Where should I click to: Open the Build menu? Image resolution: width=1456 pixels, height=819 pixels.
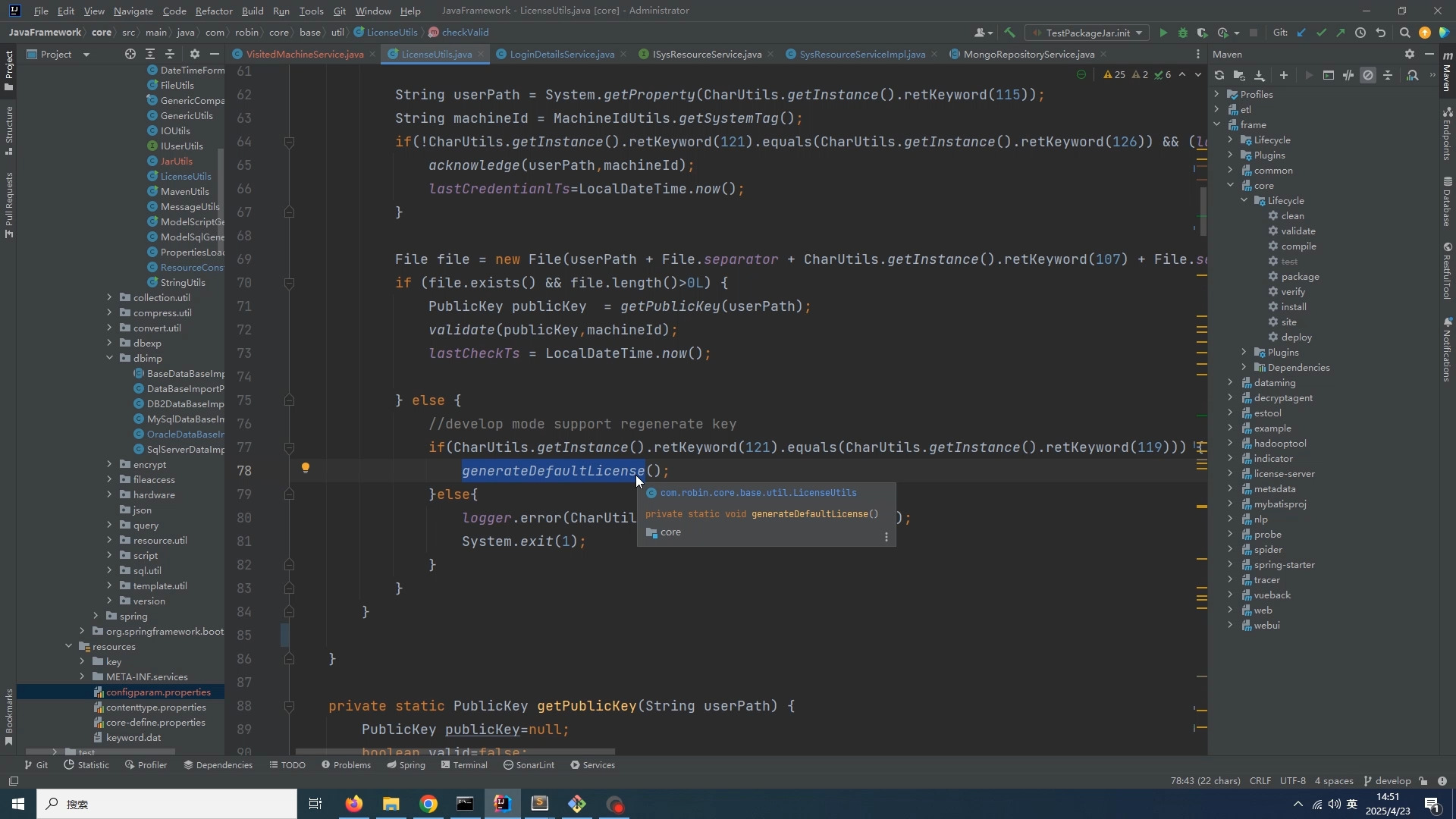click(253, 11)
